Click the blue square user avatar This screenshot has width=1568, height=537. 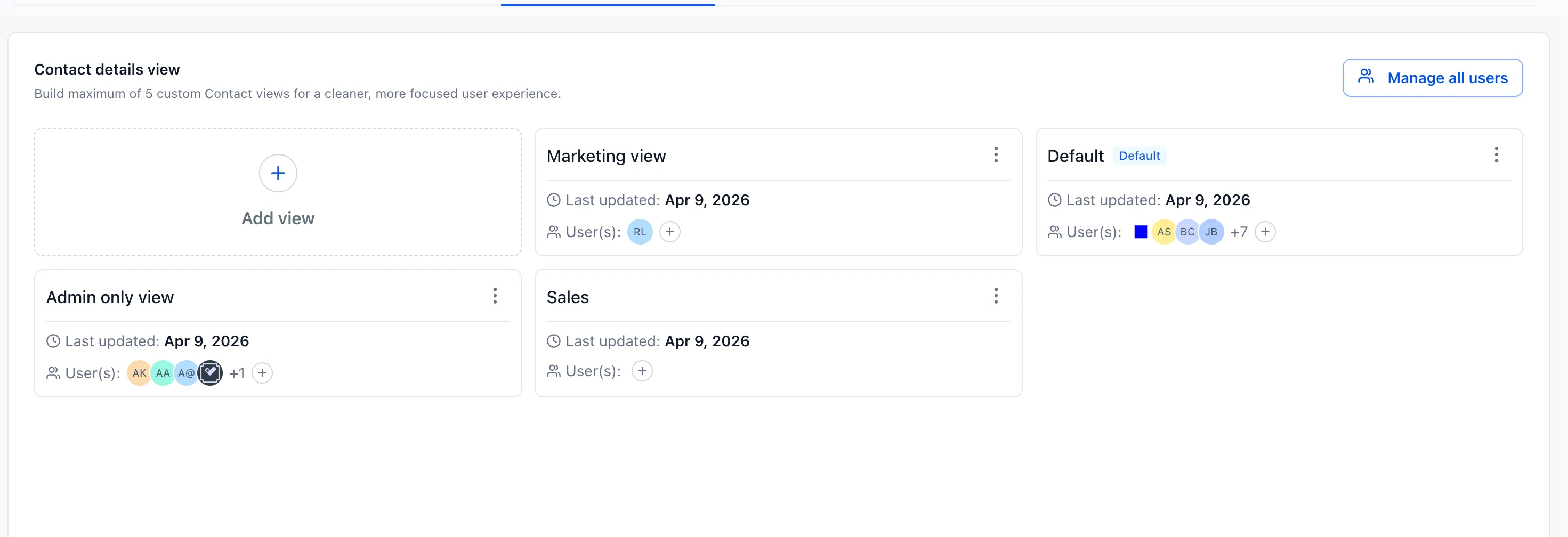point(1141,232)
